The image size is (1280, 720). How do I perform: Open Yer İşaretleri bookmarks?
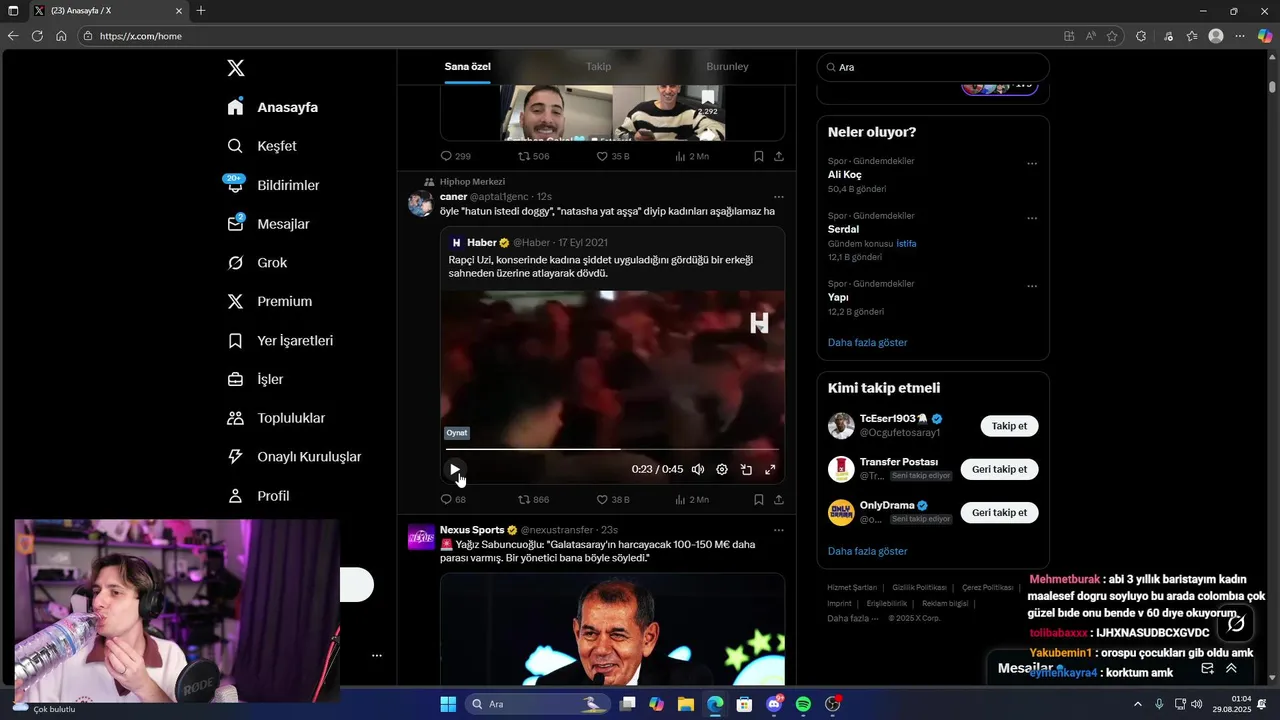click(x=281, y=341)
